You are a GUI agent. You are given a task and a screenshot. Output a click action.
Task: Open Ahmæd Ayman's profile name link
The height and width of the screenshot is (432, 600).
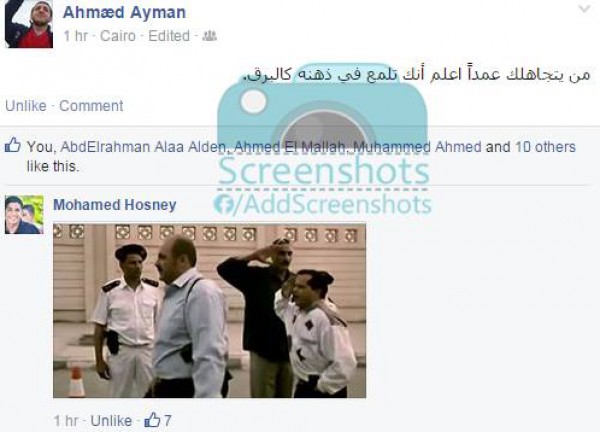coord(124,12)
